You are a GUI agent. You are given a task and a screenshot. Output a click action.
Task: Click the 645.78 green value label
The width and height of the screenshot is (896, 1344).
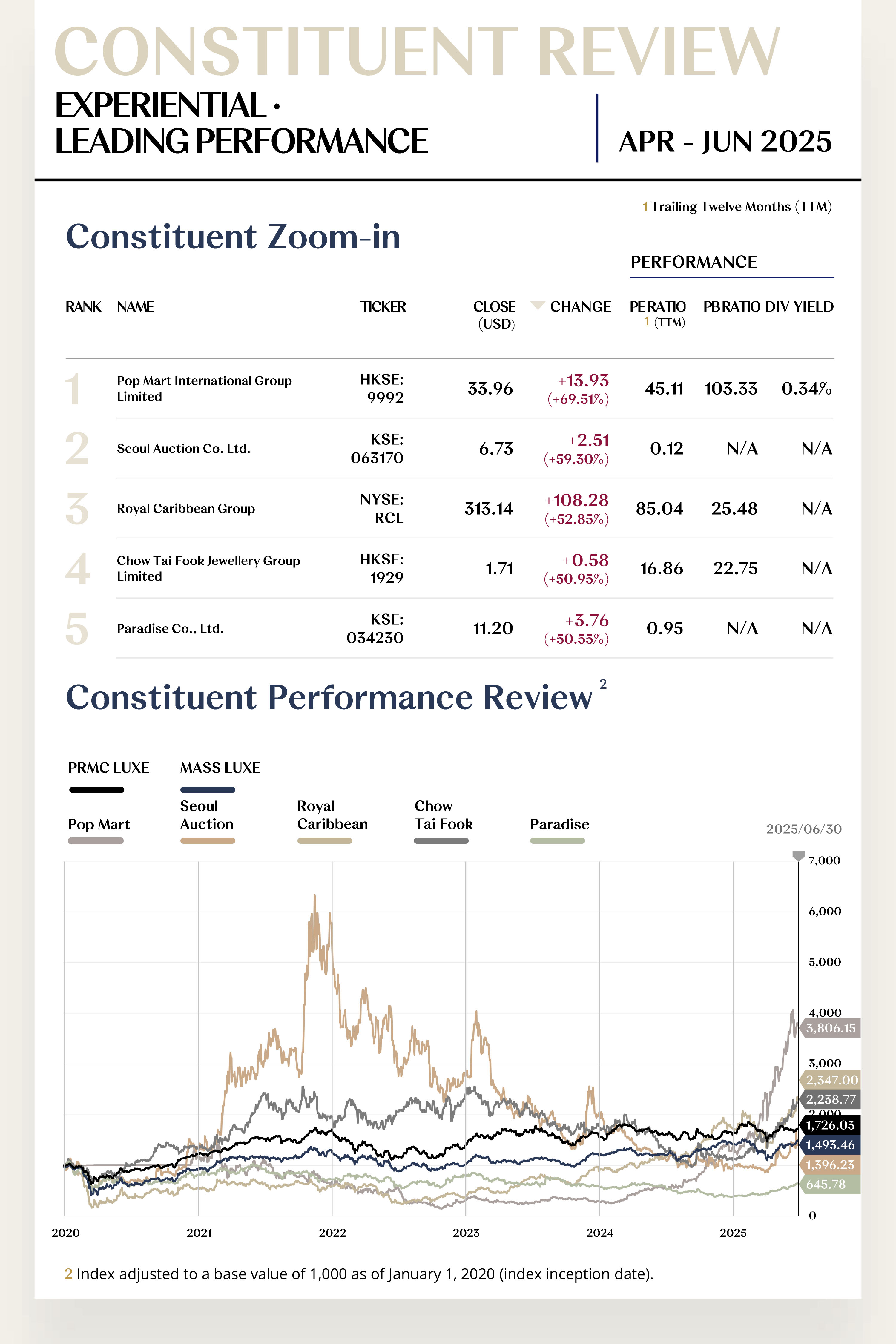[x=830, y=1185]
